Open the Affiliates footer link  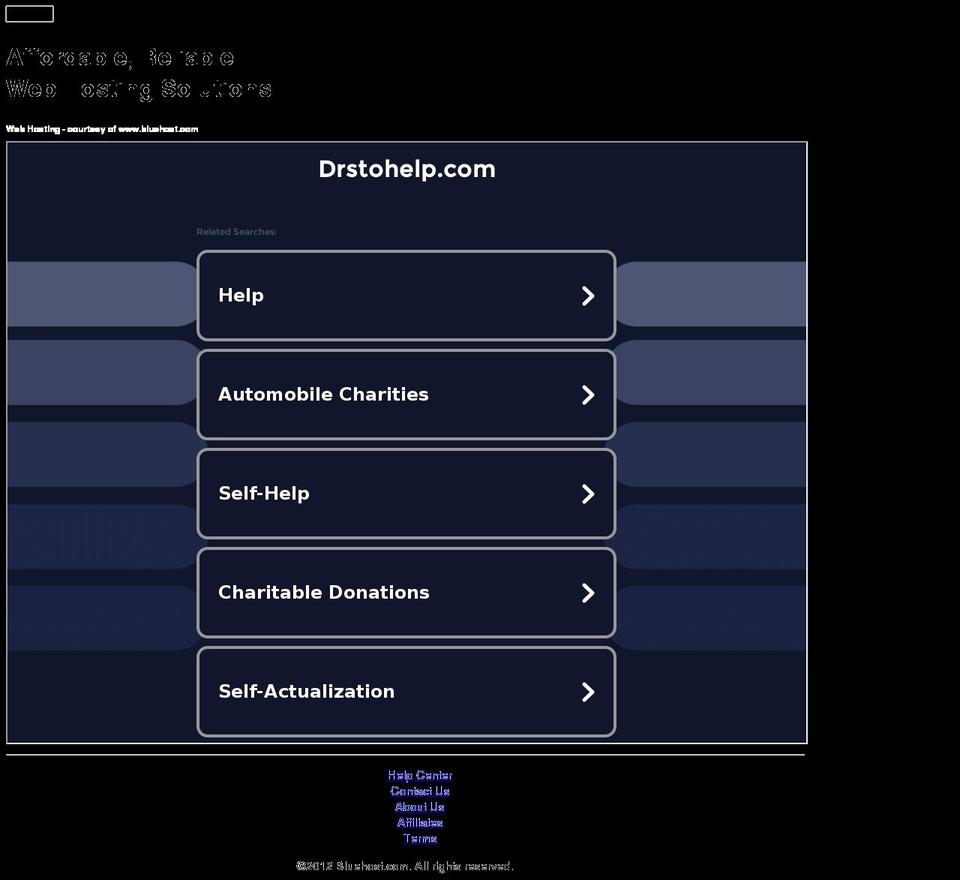420,823
